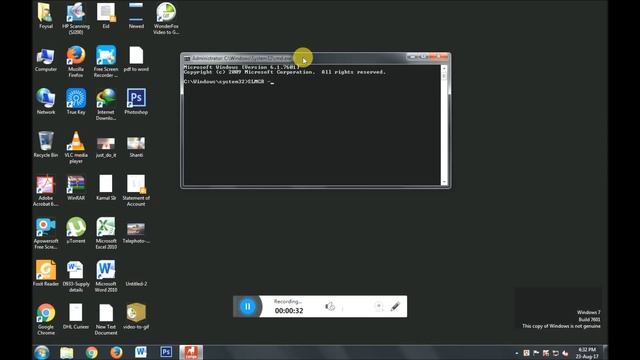Viewport: 640px width, 360px height.
Task: Open the Recycle Bin
Action: (x=45, y=144)
